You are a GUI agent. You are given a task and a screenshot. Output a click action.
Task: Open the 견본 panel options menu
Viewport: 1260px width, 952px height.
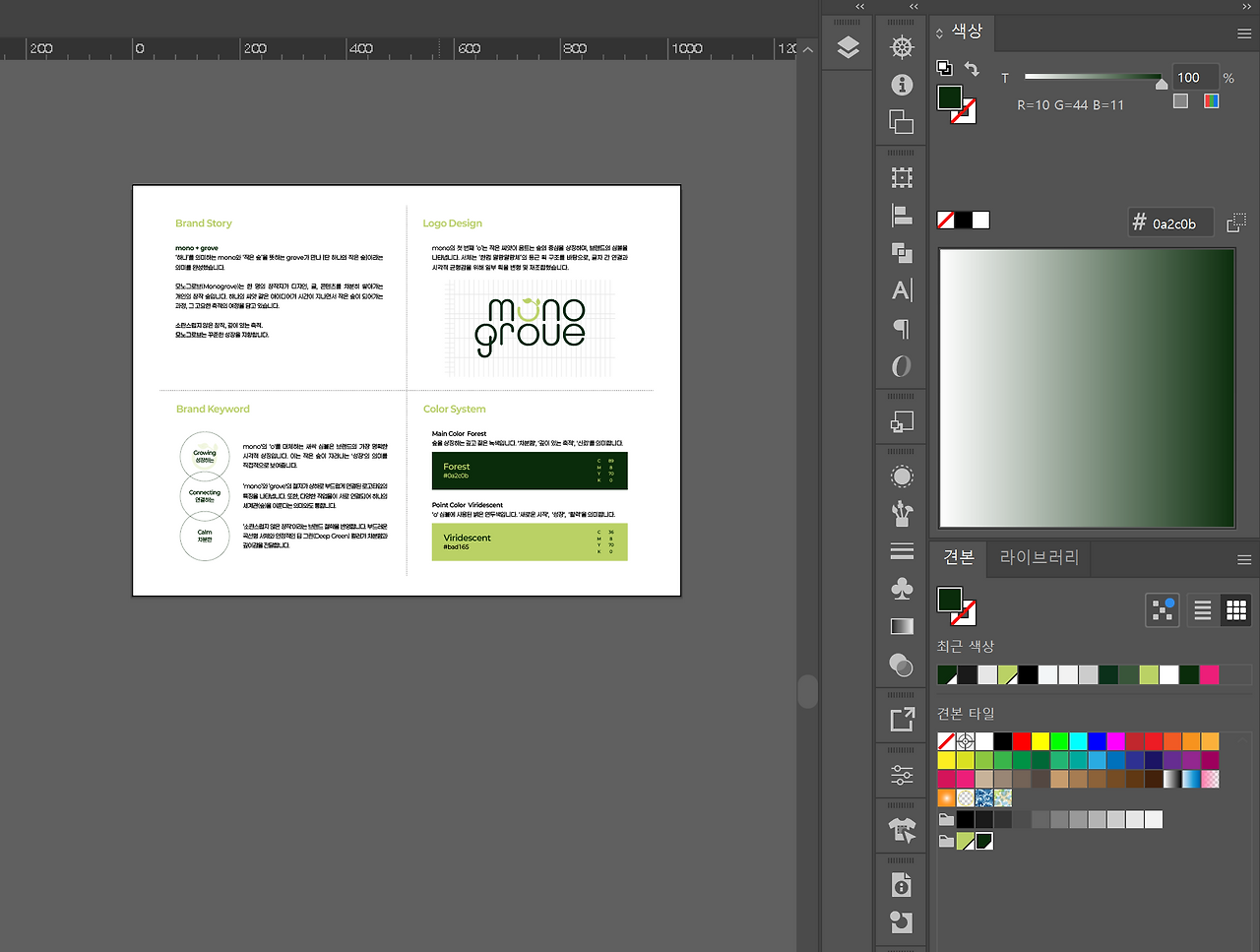1244,559
